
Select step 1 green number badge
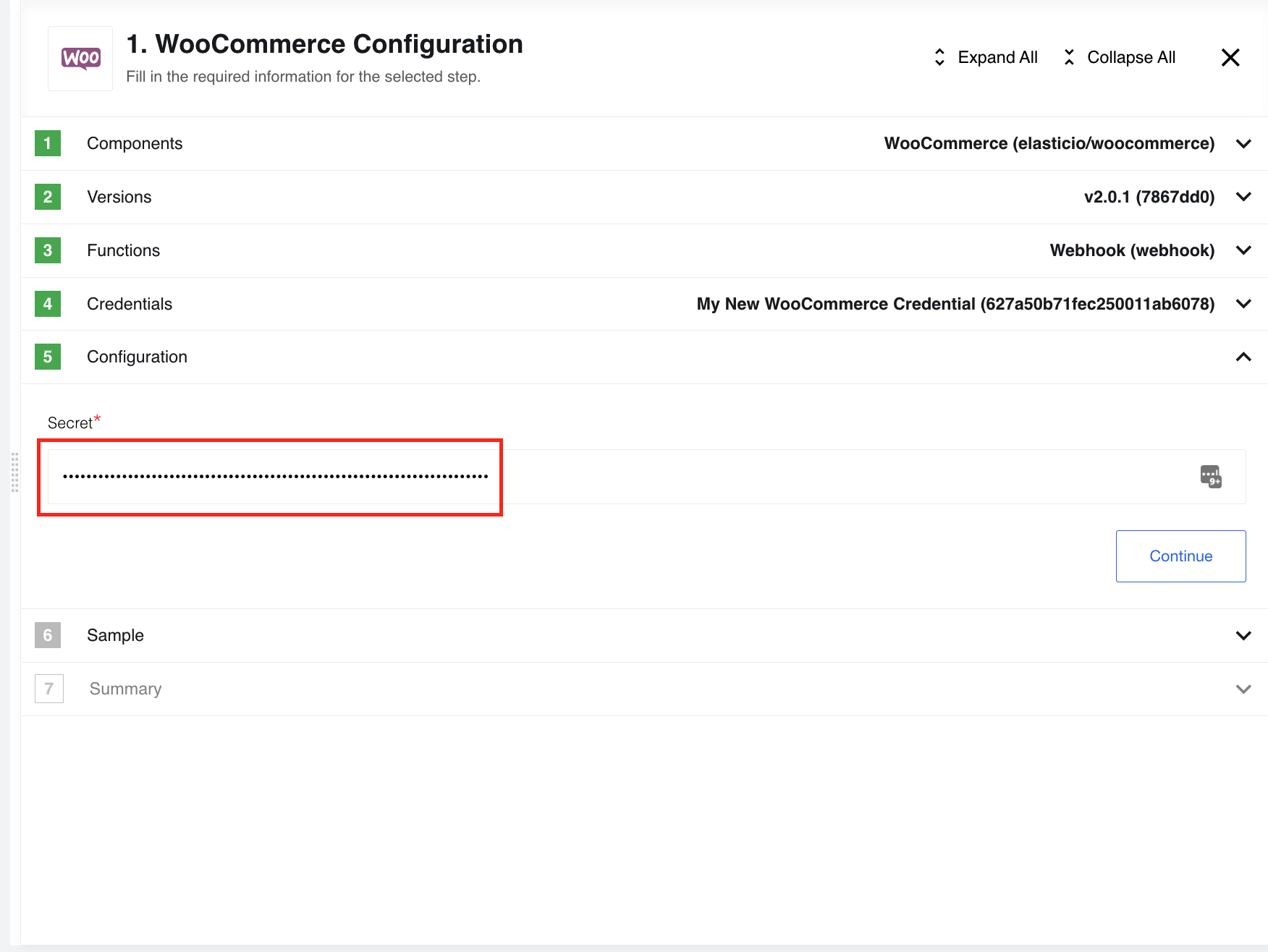point(48,143)
